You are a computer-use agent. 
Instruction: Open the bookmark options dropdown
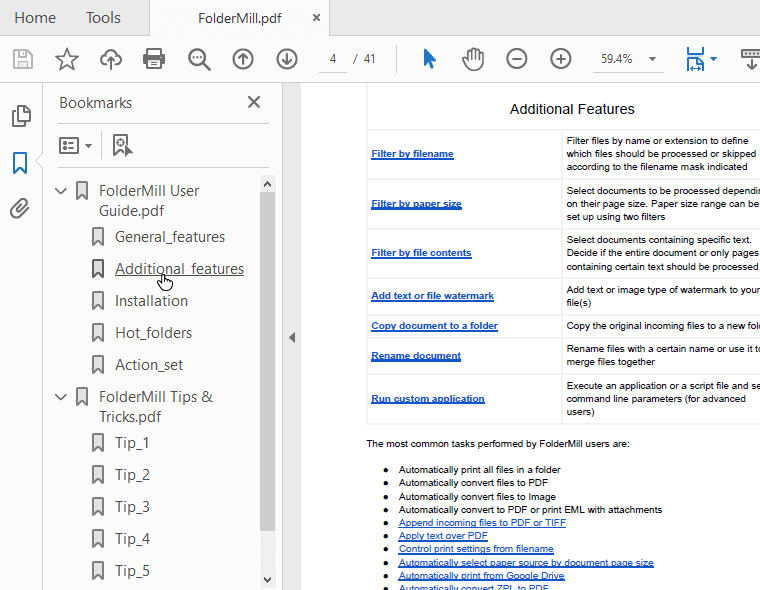pos(75,145)
